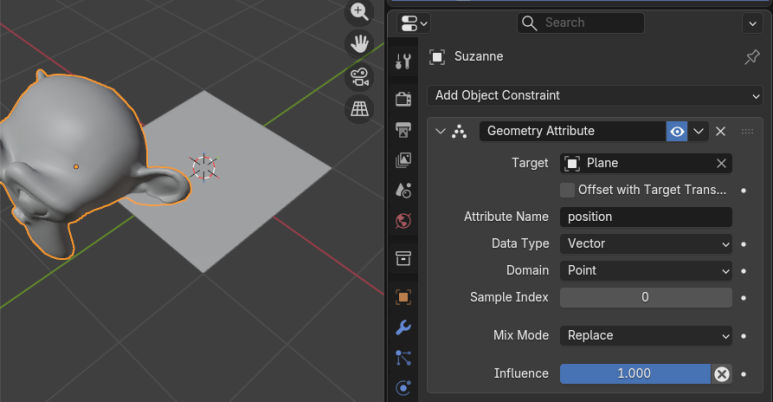Viewport: 773px width, 402px height.
Task: Open the World properties tab
Action: click(403, 221)
